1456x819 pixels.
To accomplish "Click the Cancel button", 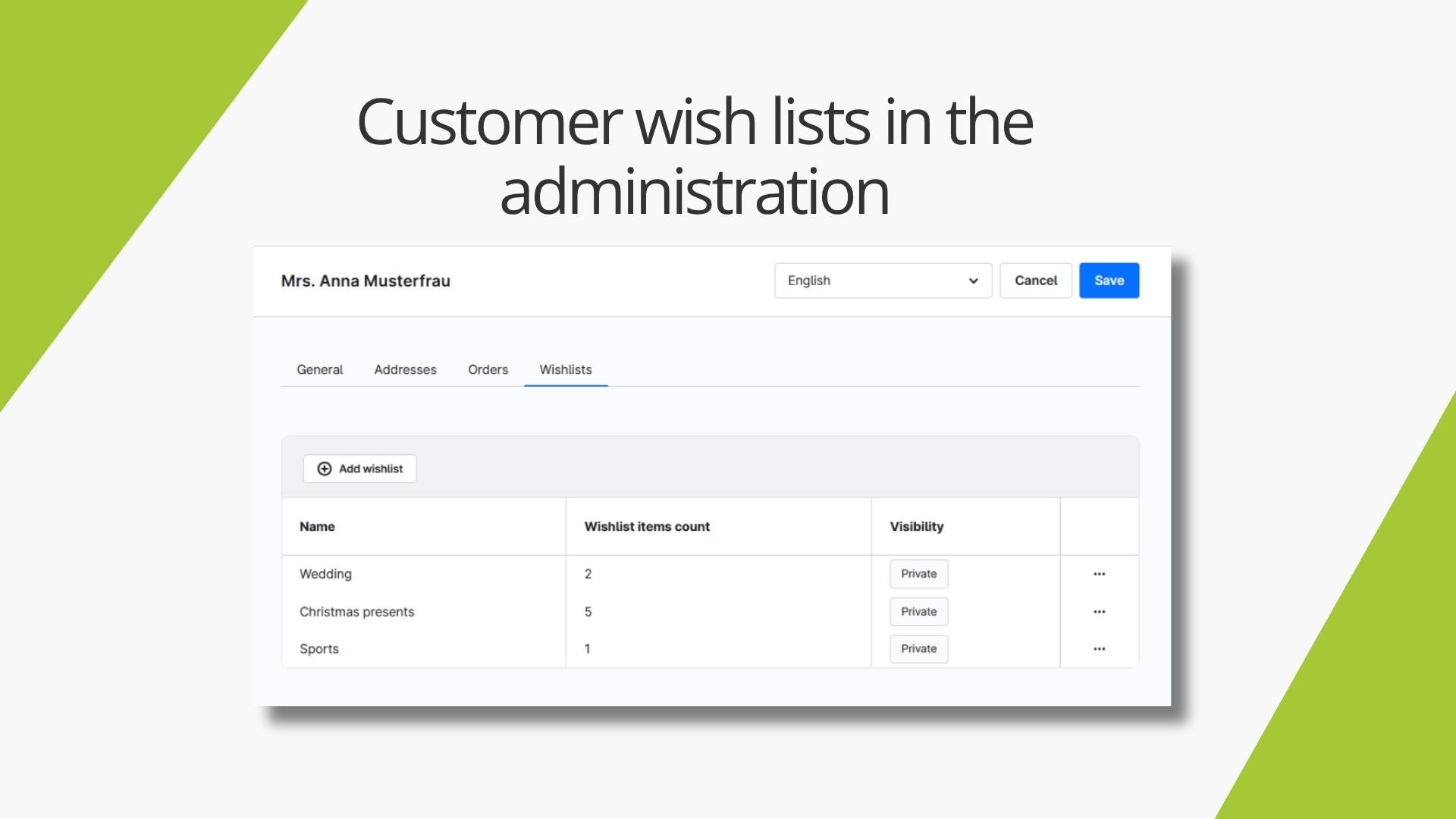I will click(1036, 281).
